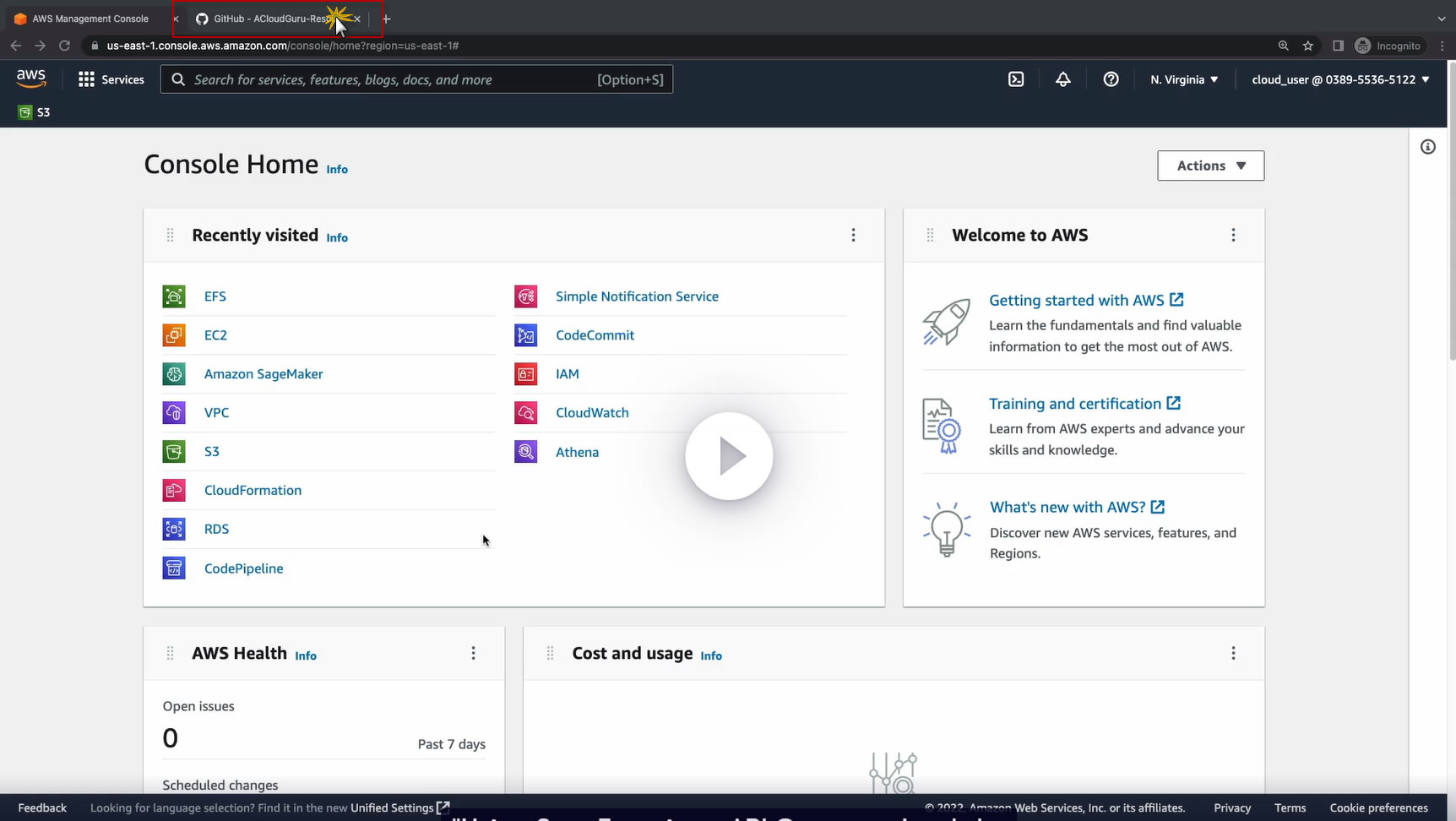Viewport: 1456px width, 821px height.
Task: Click the browser zoom magnifier icon
Action: click(x=1284, y=46)
